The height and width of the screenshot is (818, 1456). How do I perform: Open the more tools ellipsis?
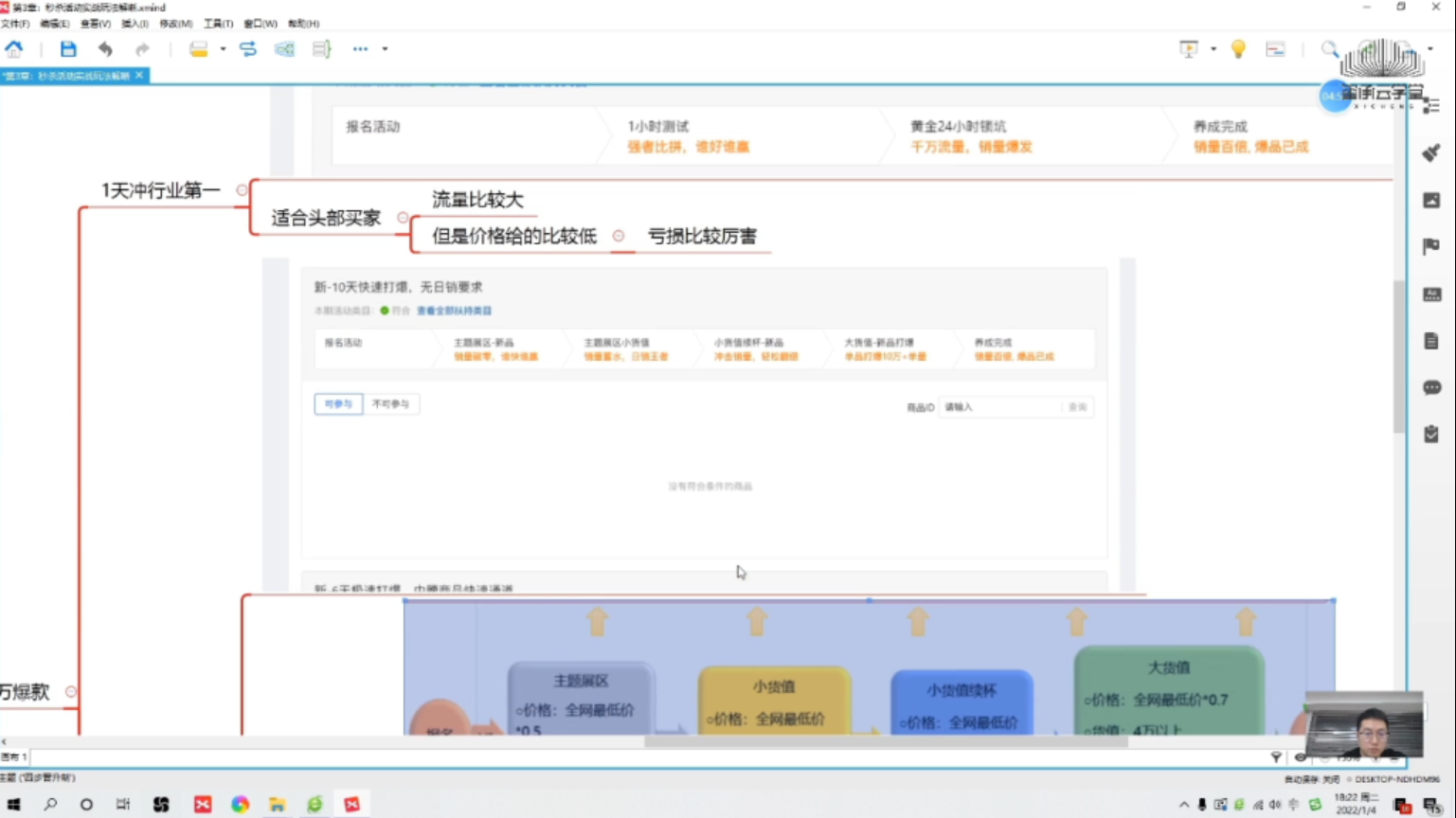pyautogui.click(x=360, y=48)
